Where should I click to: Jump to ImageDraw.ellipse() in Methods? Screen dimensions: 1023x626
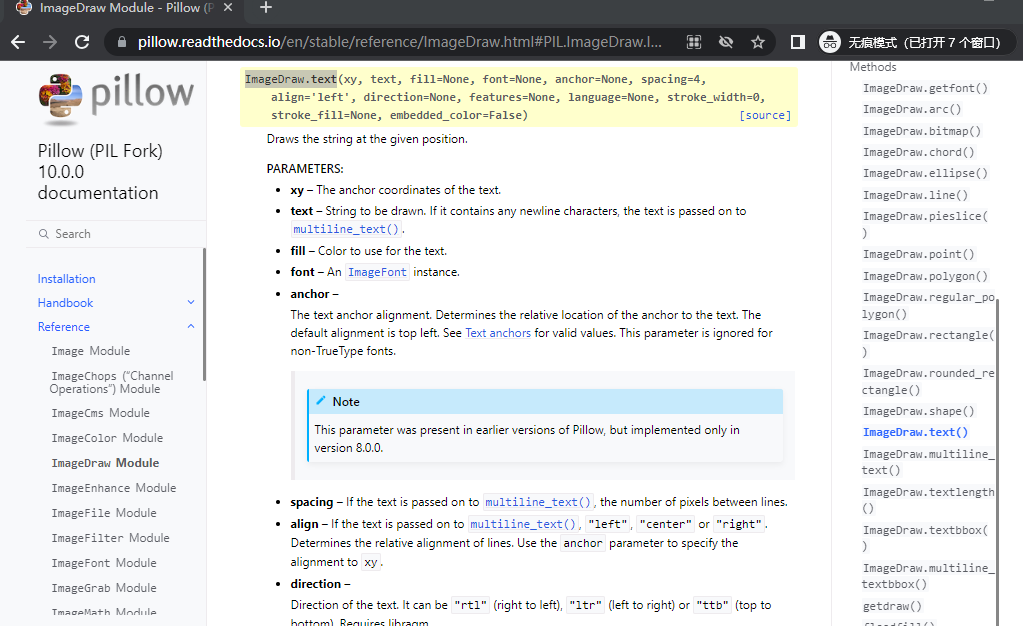pos(925,173)
